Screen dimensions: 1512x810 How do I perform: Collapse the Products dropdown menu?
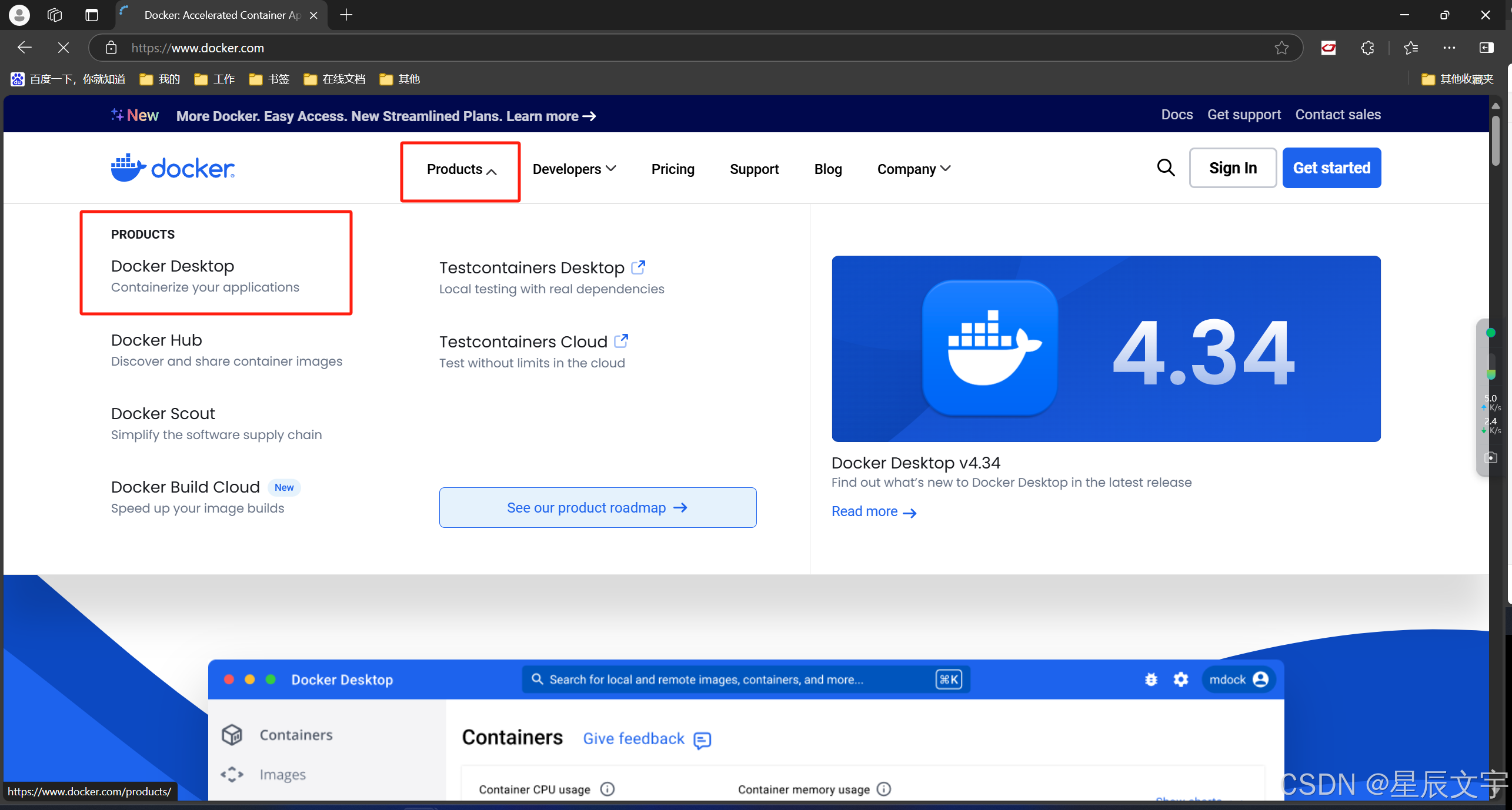pyautogui.click(x=461, y=170)
